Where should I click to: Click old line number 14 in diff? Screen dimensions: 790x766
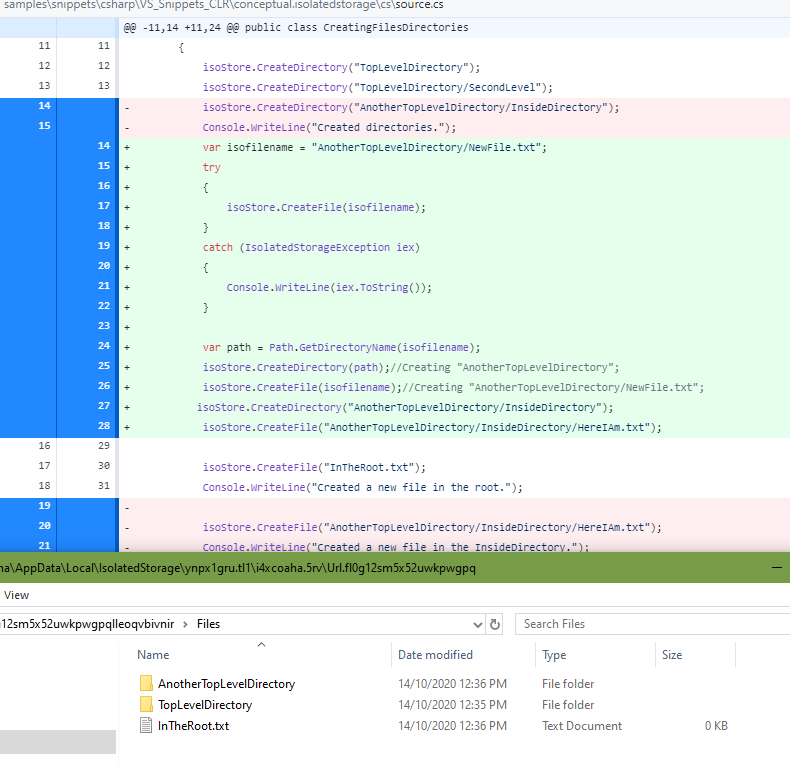(44, 105)
